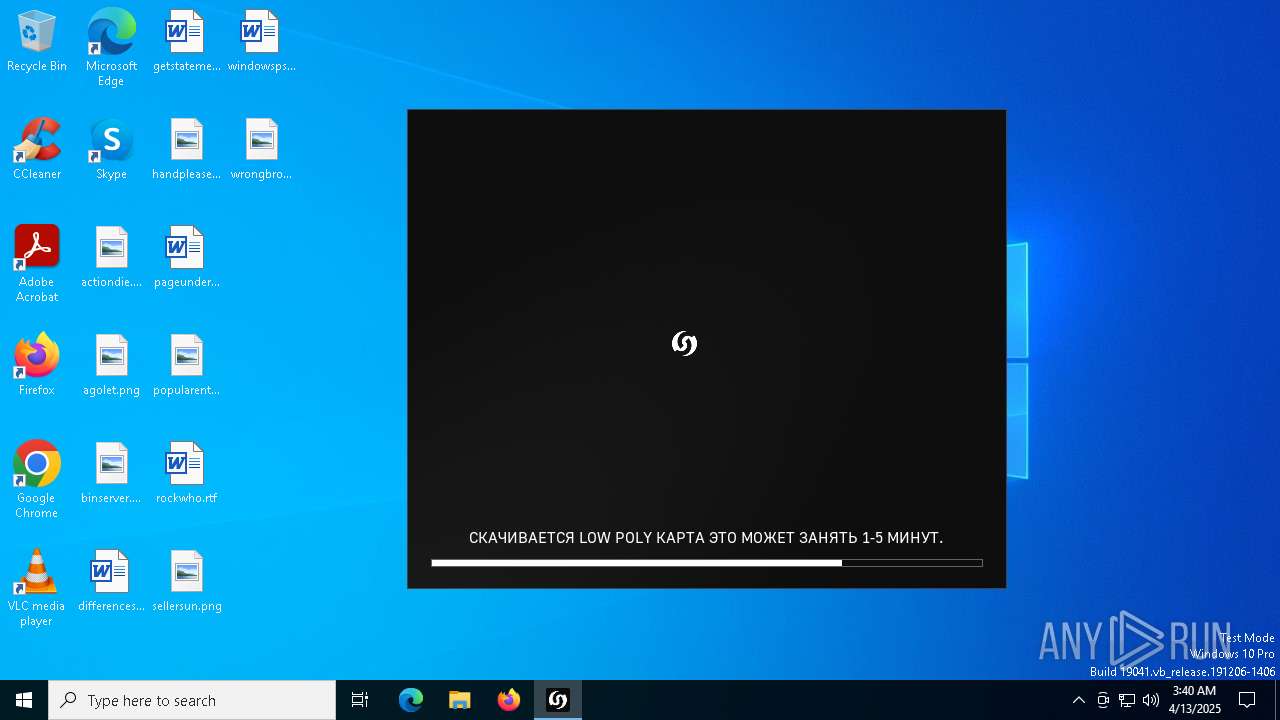Open the Google Chrome desktop shortcut
Viewport: 1280px width, 720px height.
(x=37, y=480)
